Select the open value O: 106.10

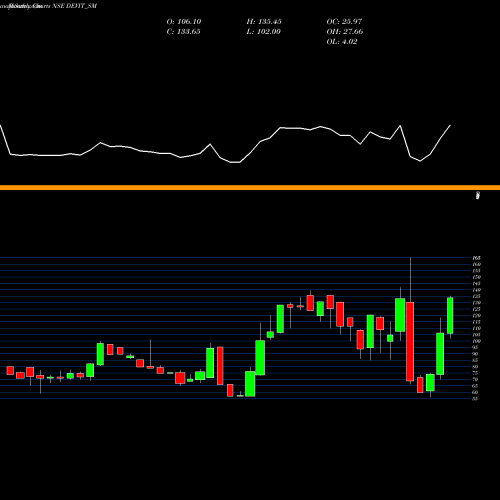[184, 22]
